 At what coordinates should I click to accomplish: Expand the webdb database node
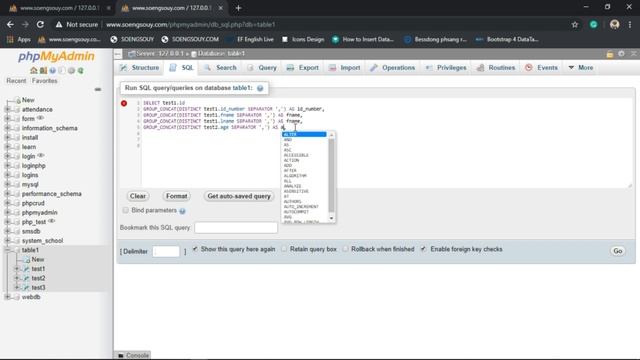tap(7, 297)
